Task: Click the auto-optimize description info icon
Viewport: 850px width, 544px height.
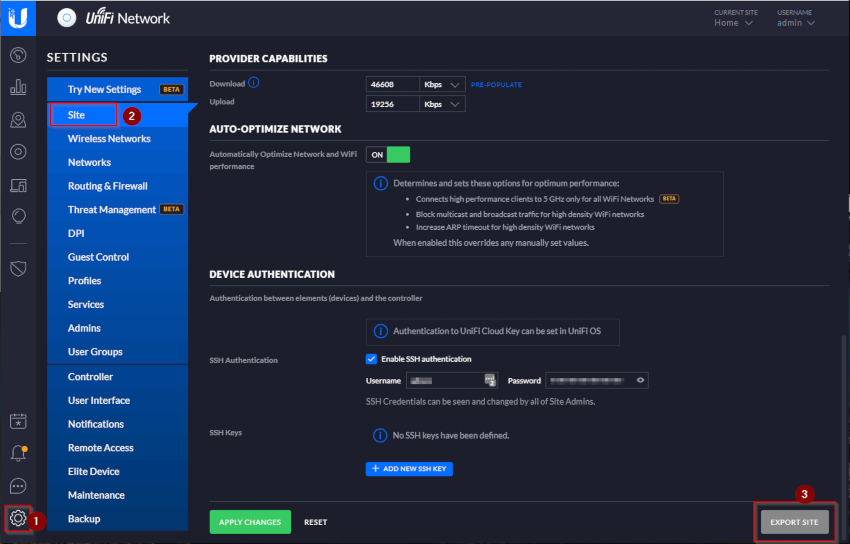Action: coord(381,183)
